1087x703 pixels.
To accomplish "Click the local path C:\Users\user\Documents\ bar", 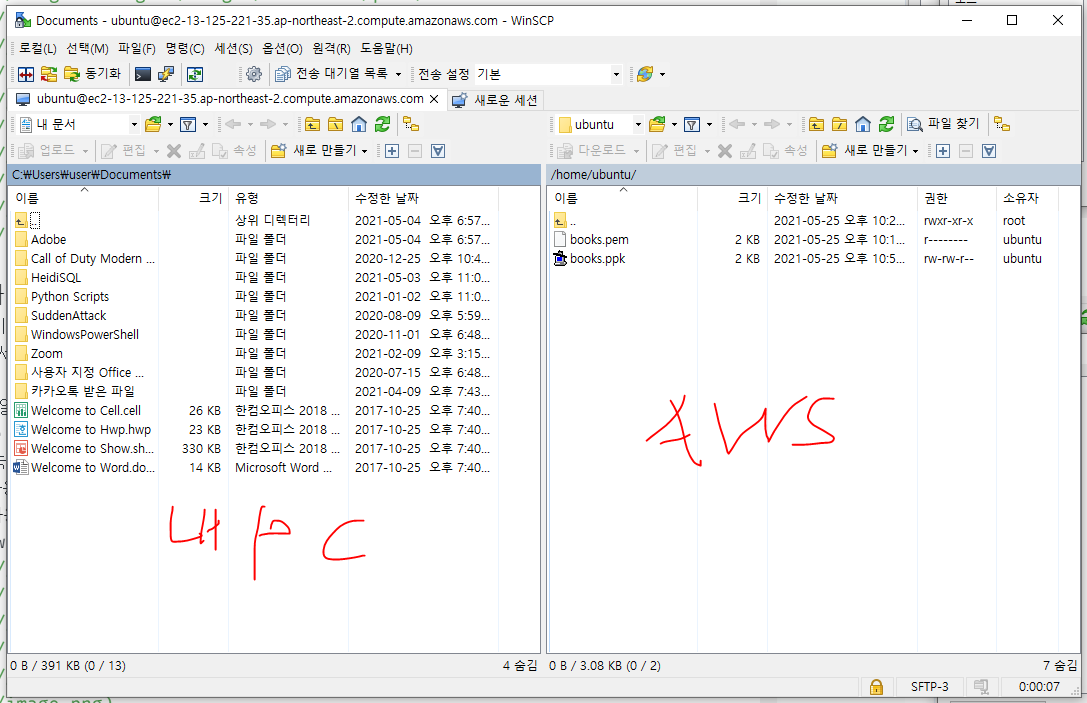I will coord(275,175).
